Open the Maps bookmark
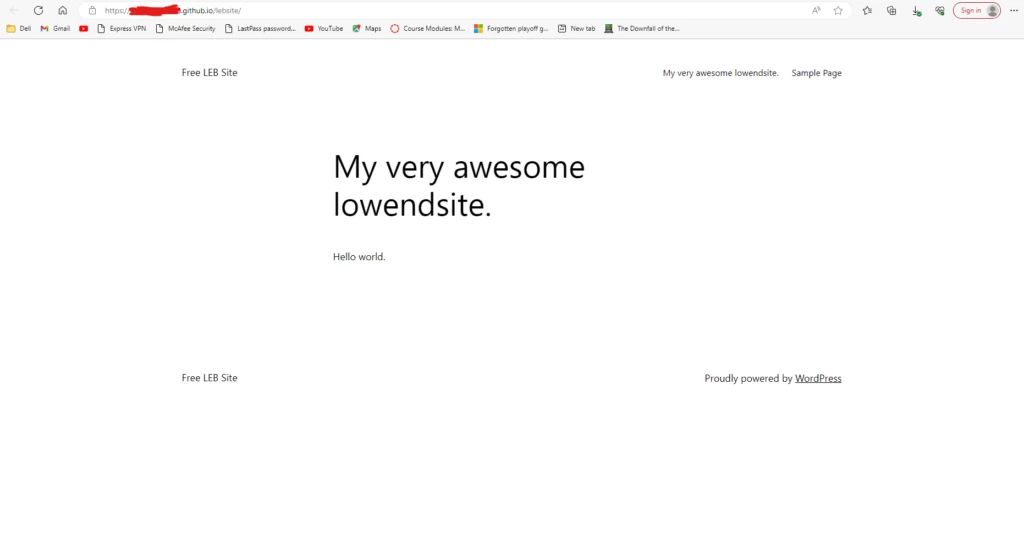1024x549 pixels. 367,28
